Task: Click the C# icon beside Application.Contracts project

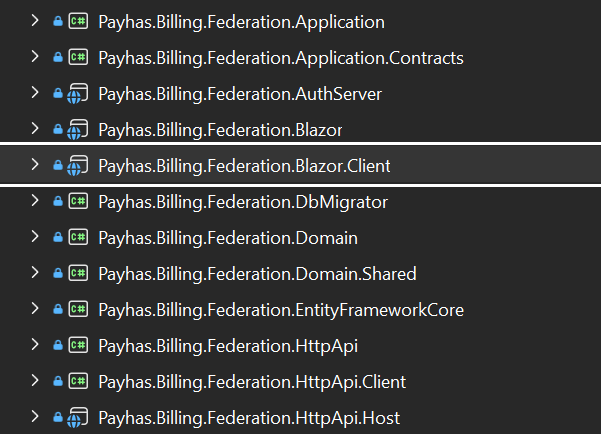Action: click(78, 58)
